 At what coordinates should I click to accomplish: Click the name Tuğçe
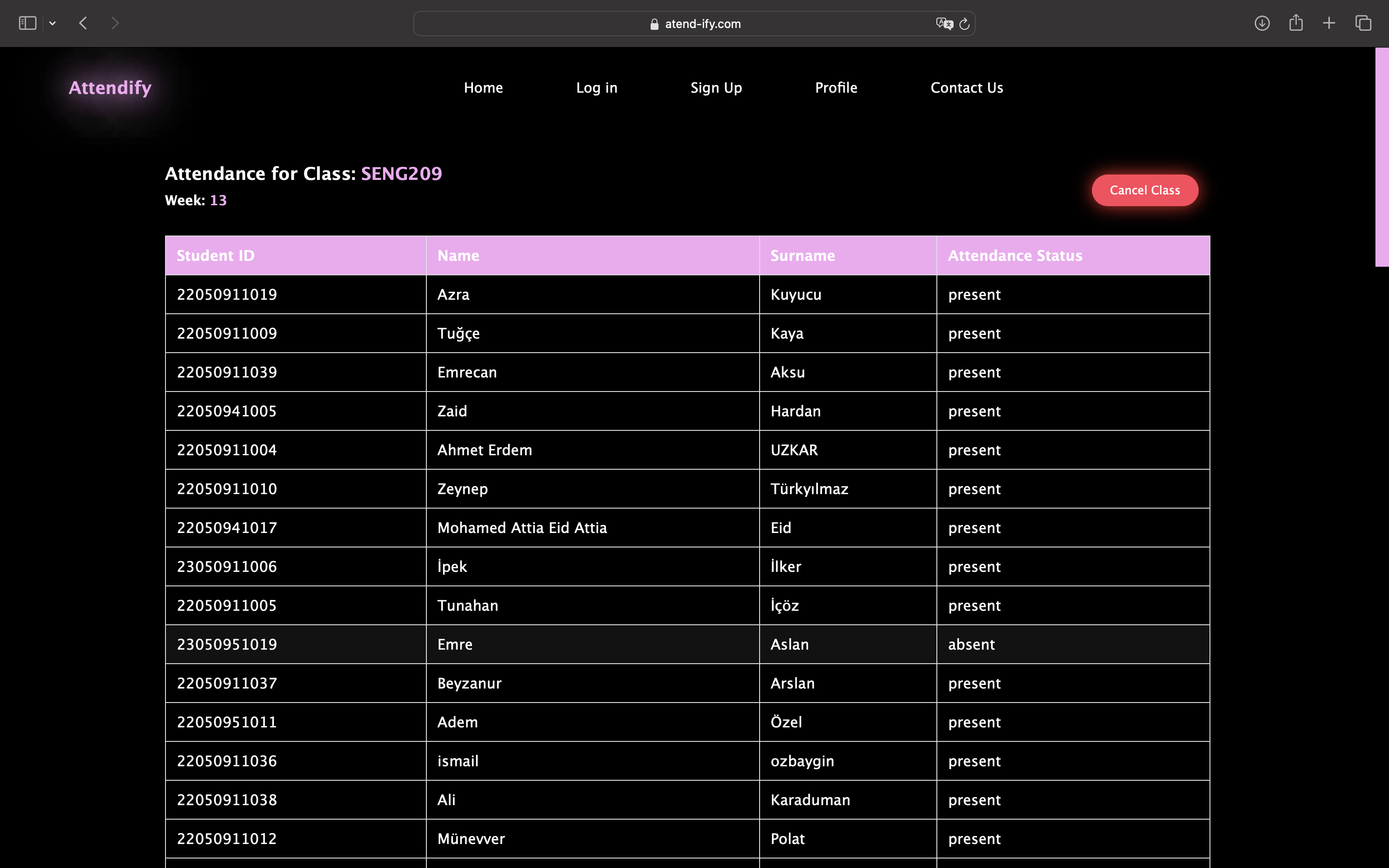pyautogui.click(x=458, y=334)
